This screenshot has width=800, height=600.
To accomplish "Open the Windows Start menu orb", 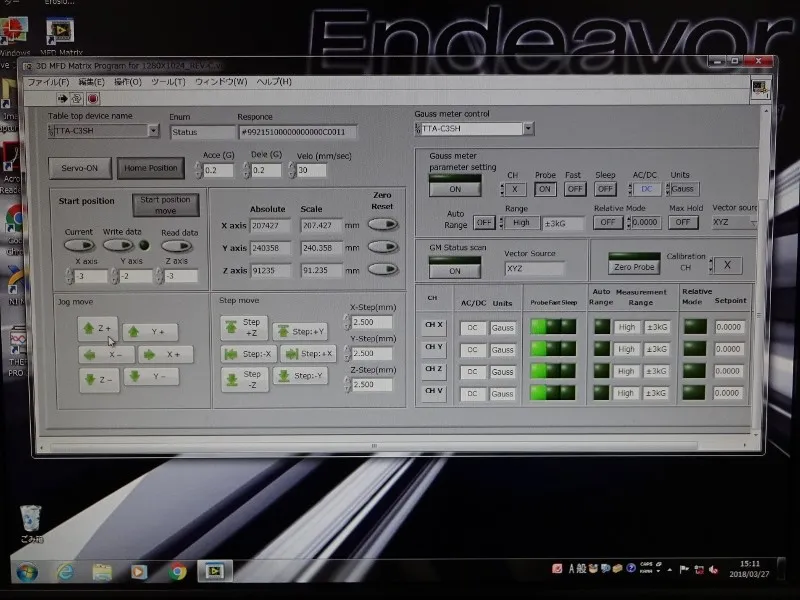I will coord(27,572).
